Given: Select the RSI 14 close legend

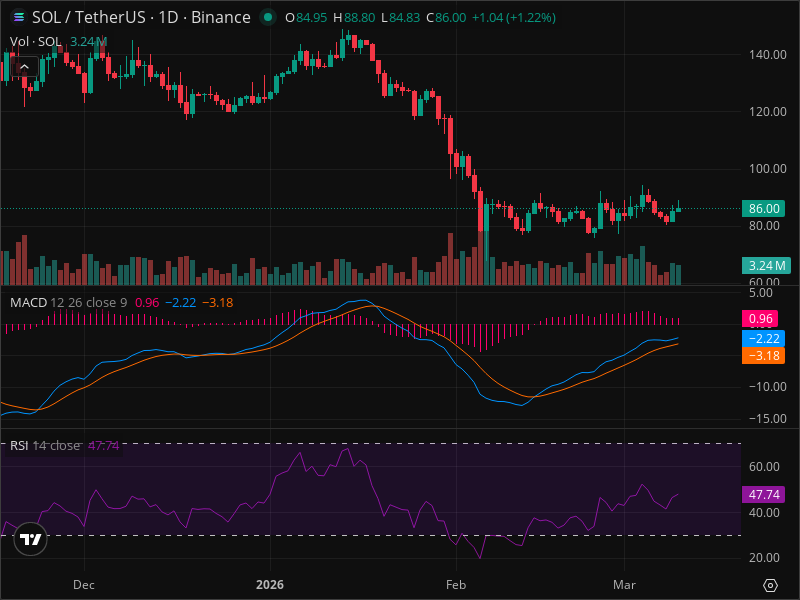Looking at the screenshot, I should 45,445.
